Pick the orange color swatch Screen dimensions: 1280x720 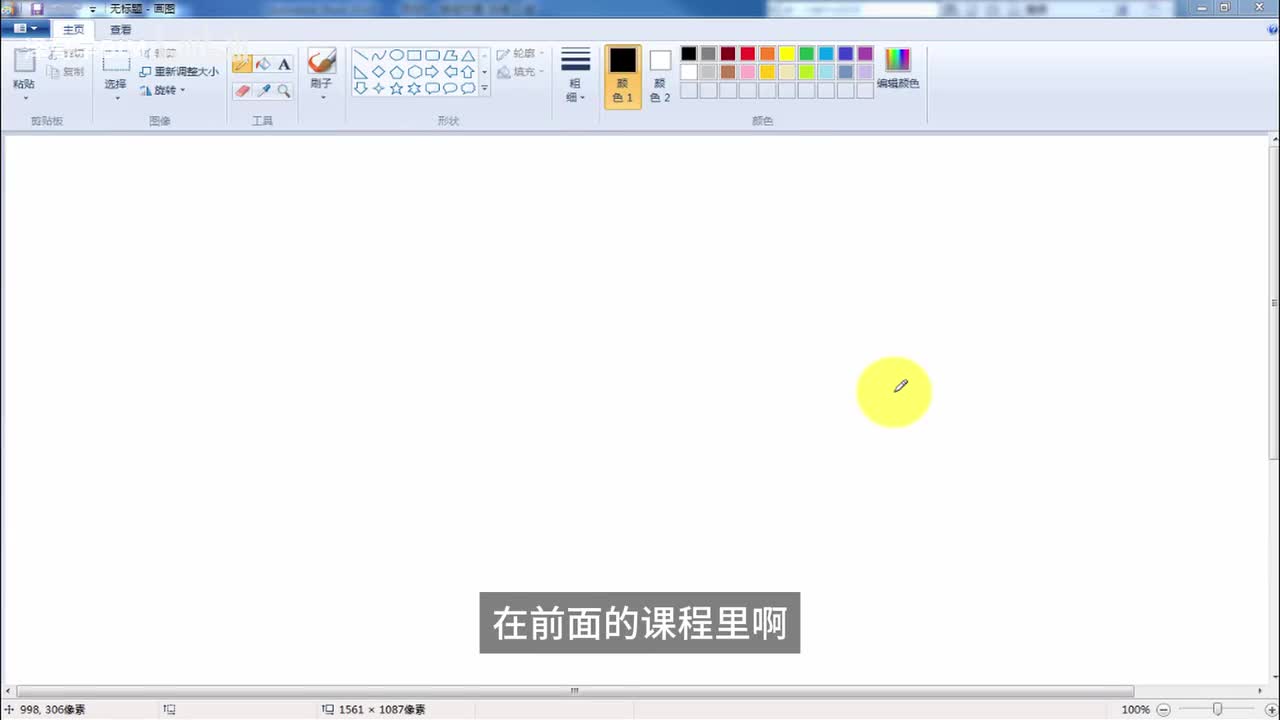[767, 54]
